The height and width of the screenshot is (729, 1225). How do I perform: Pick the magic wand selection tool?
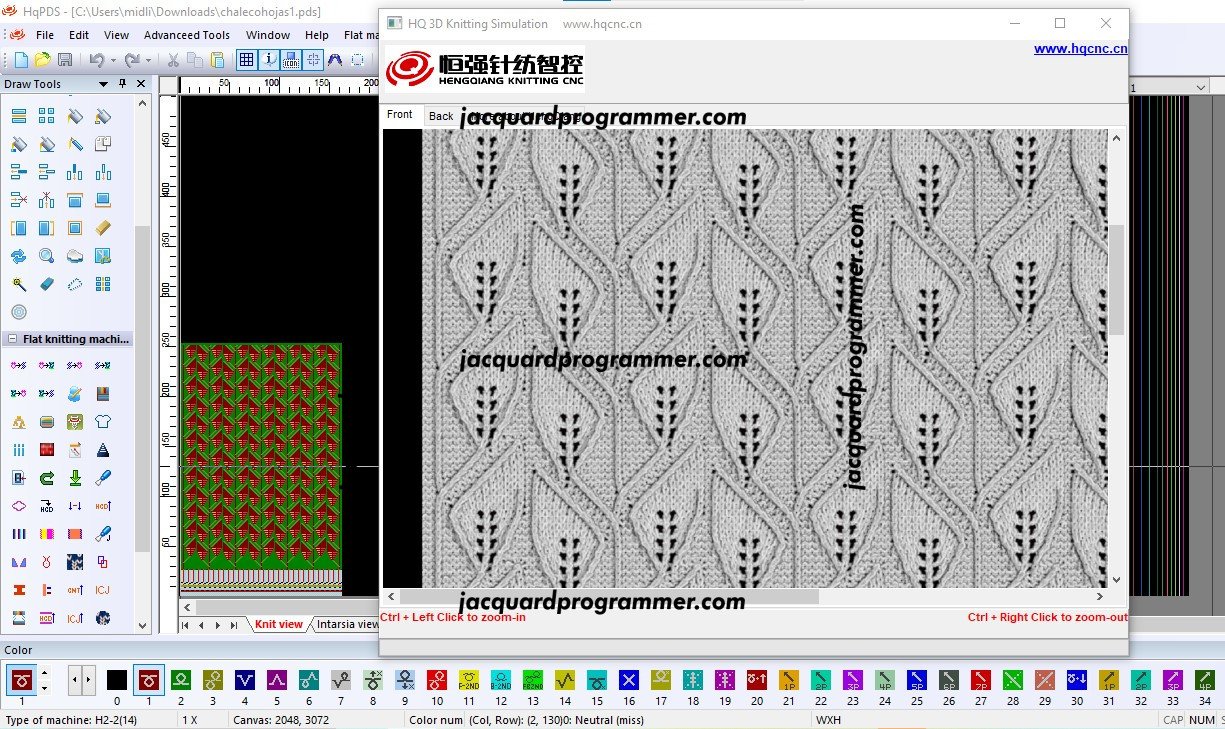coord(18,284)
